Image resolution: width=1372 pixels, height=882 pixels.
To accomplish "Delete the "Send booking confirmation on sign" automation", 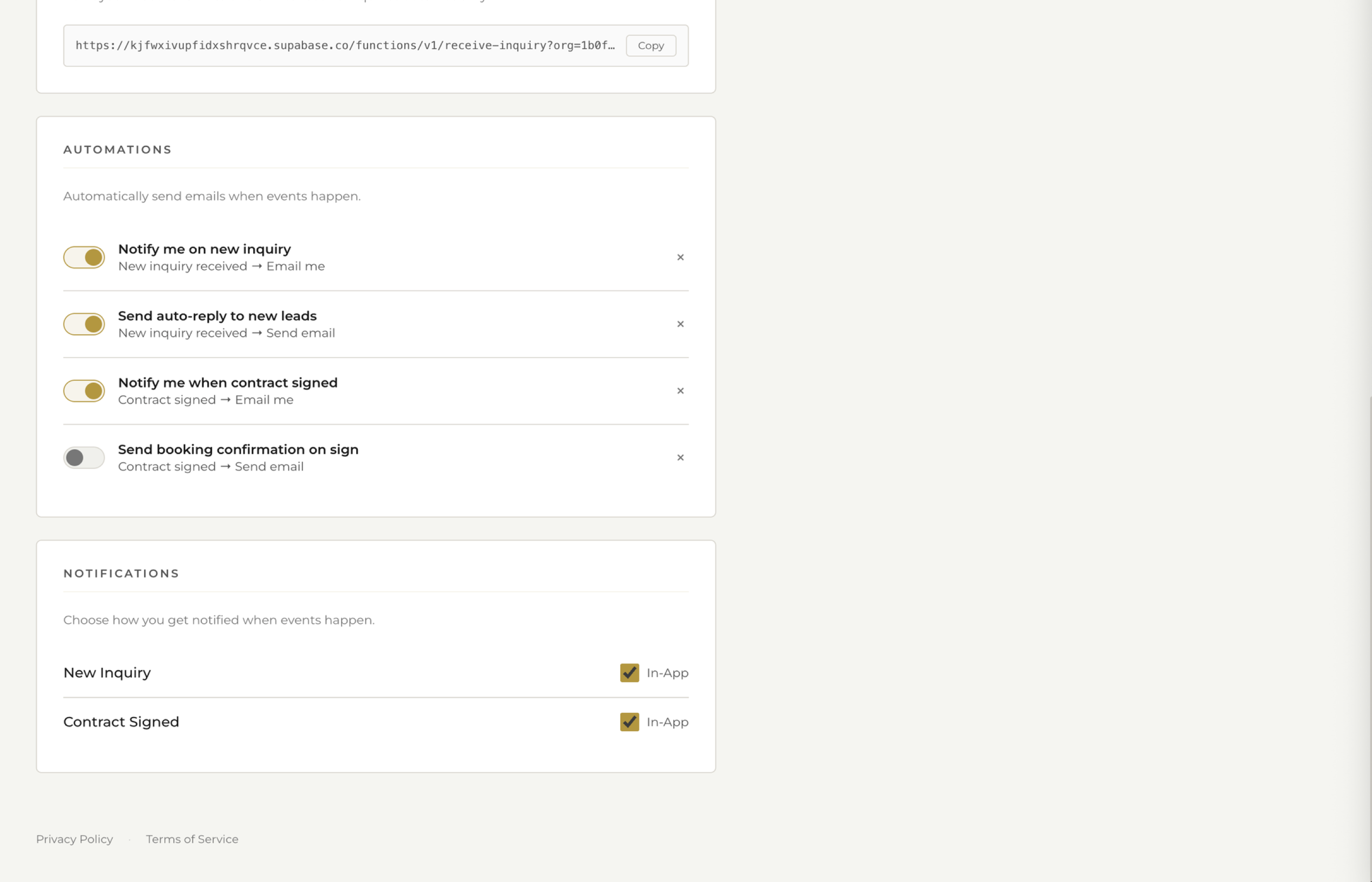I will 680,457.
